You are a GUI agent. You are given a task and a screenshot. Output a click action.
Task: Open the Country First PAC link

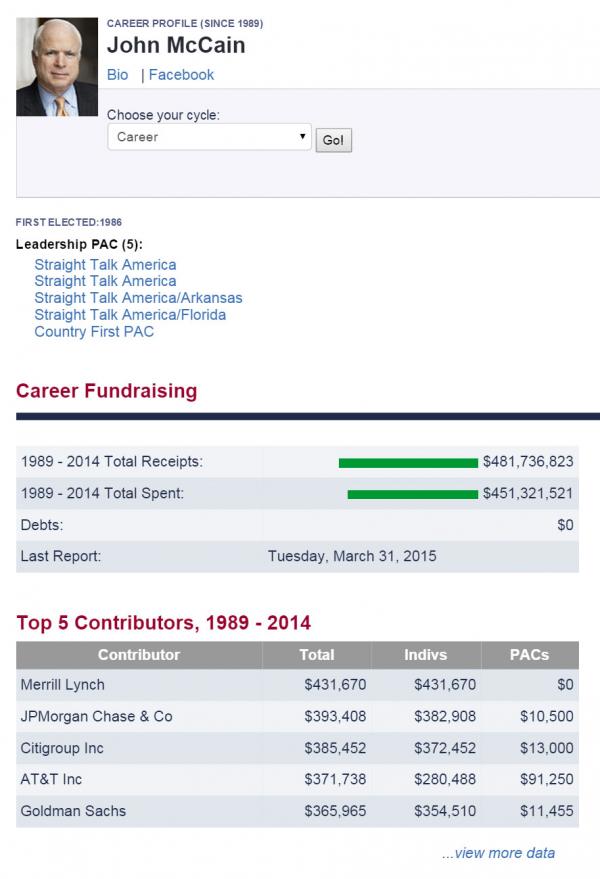pos(94,331)
